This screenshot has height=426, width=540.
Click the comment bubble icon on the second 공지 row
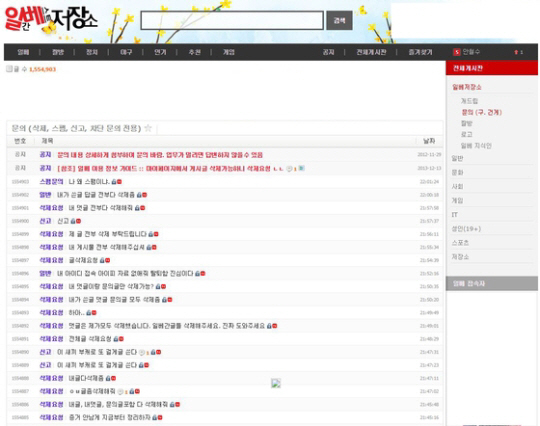(289, 168)
